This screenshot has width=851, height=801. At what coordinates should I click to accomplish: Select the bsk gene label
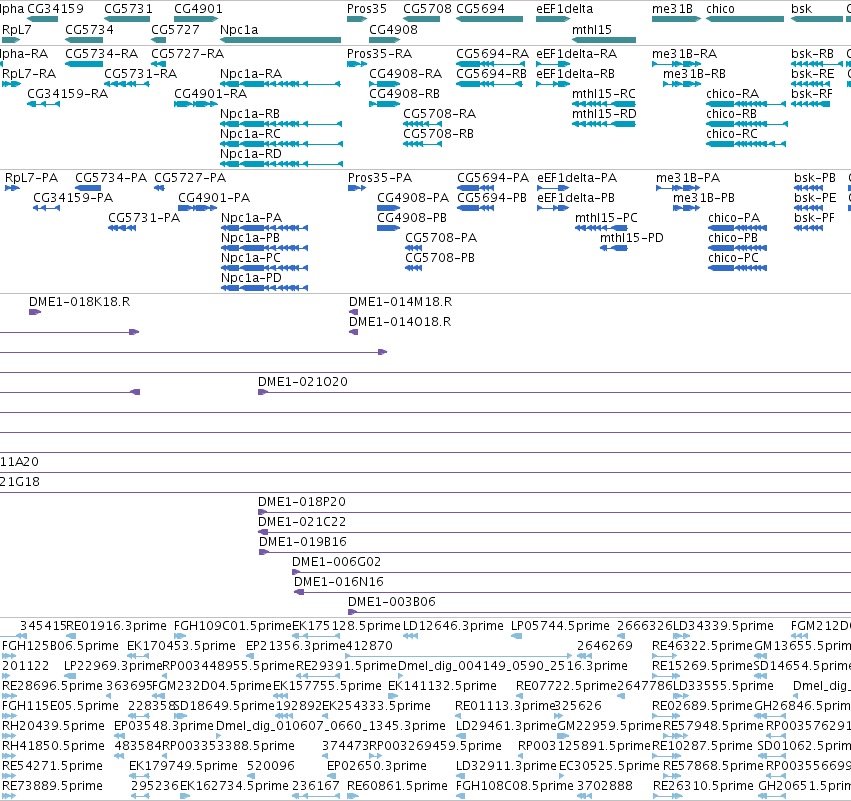(x=802, y=9)
